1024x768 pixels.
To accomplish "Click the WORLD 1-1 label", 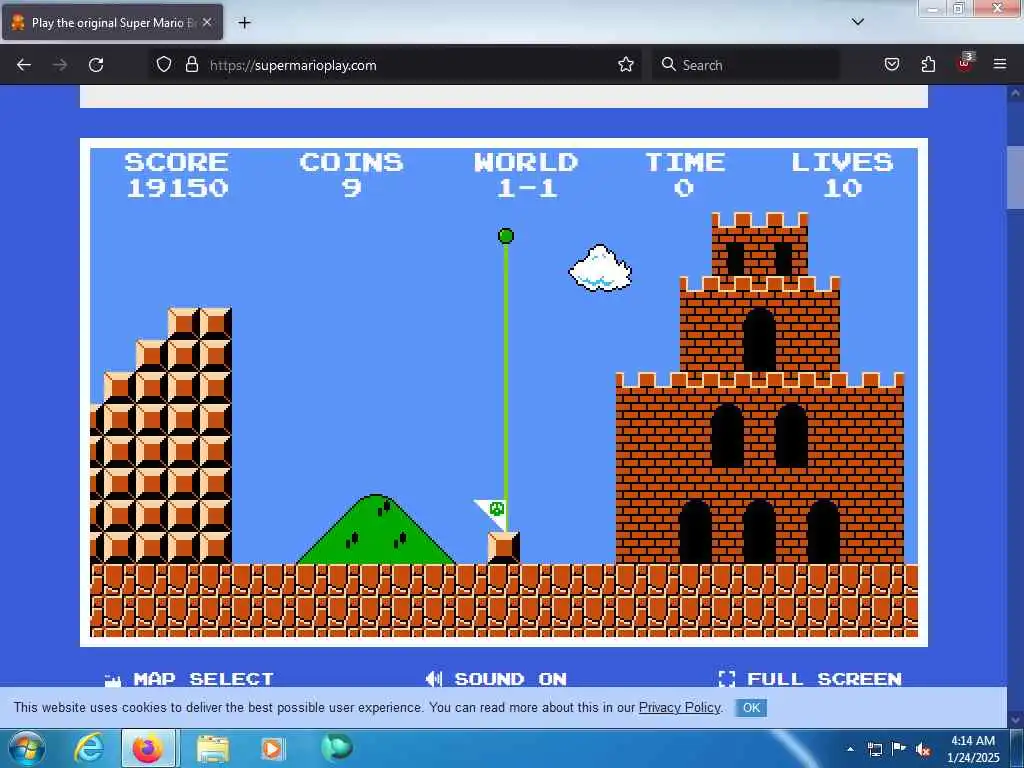I will [x=526, y=175].
